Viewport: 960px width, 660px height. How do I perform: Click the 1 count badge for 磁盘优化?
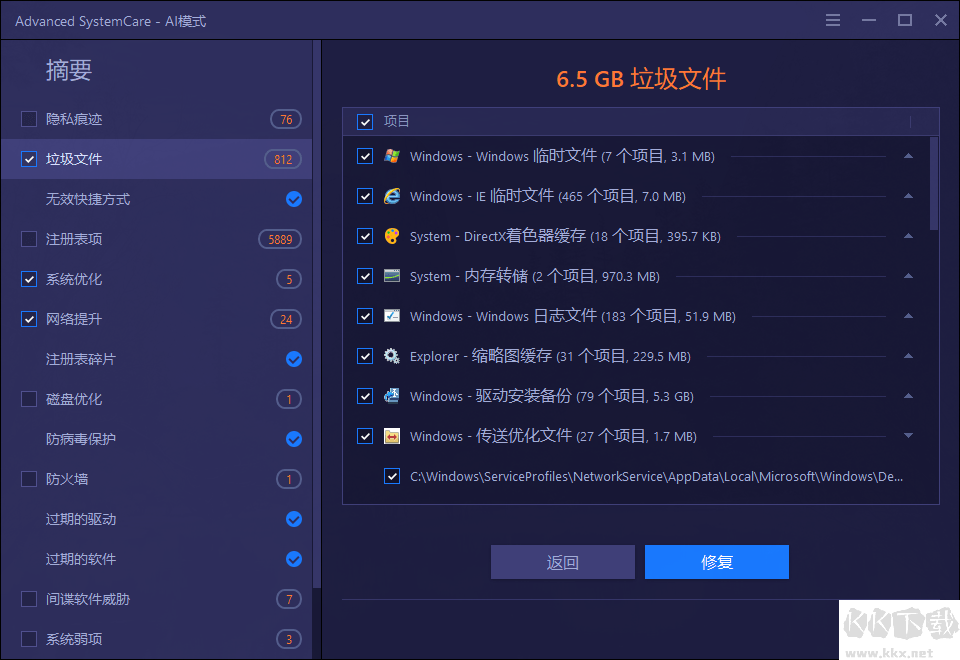pos(289,399)
